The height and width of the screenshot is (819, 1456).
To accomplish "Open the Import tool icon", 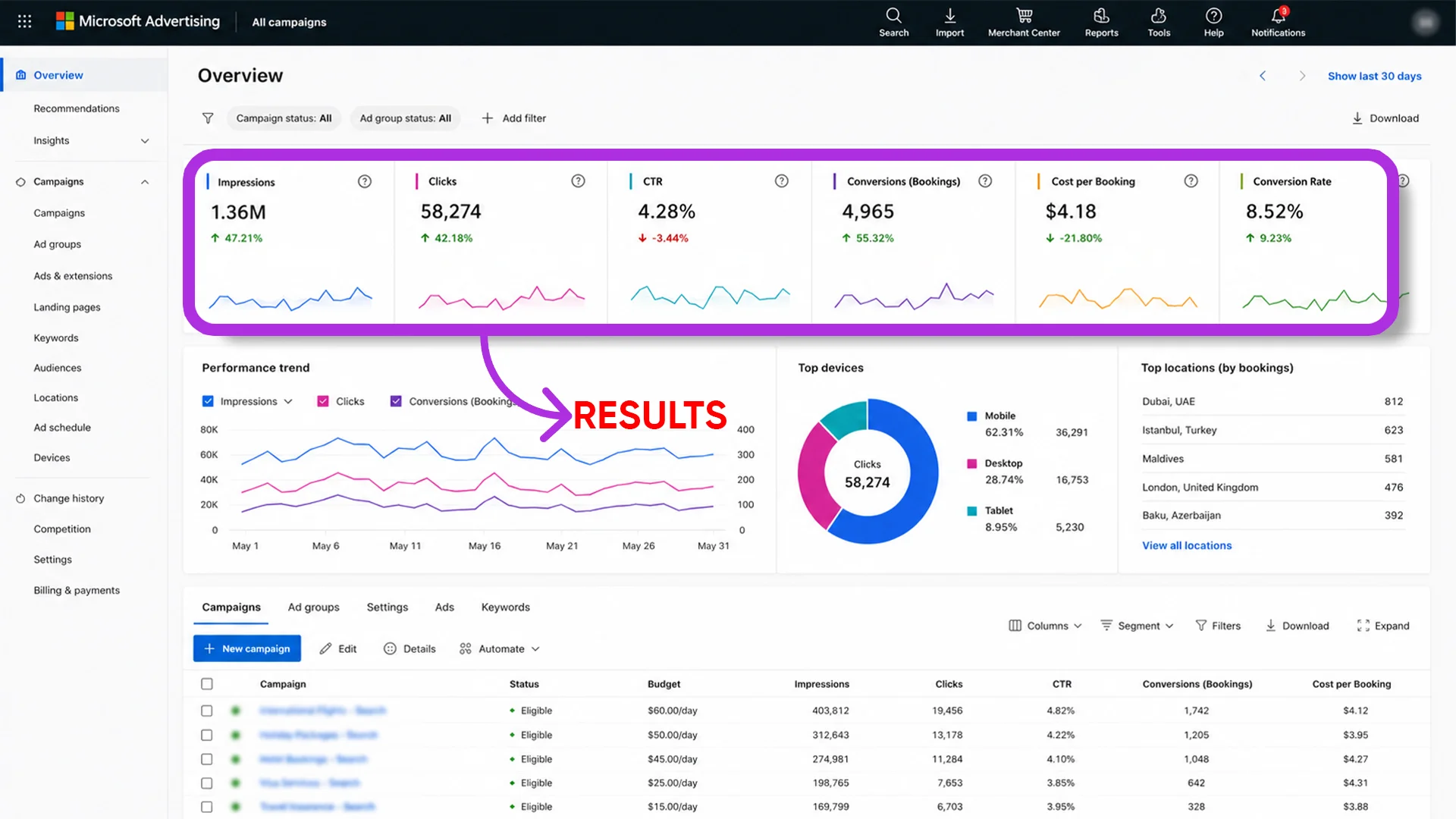I will click(949, 15).
